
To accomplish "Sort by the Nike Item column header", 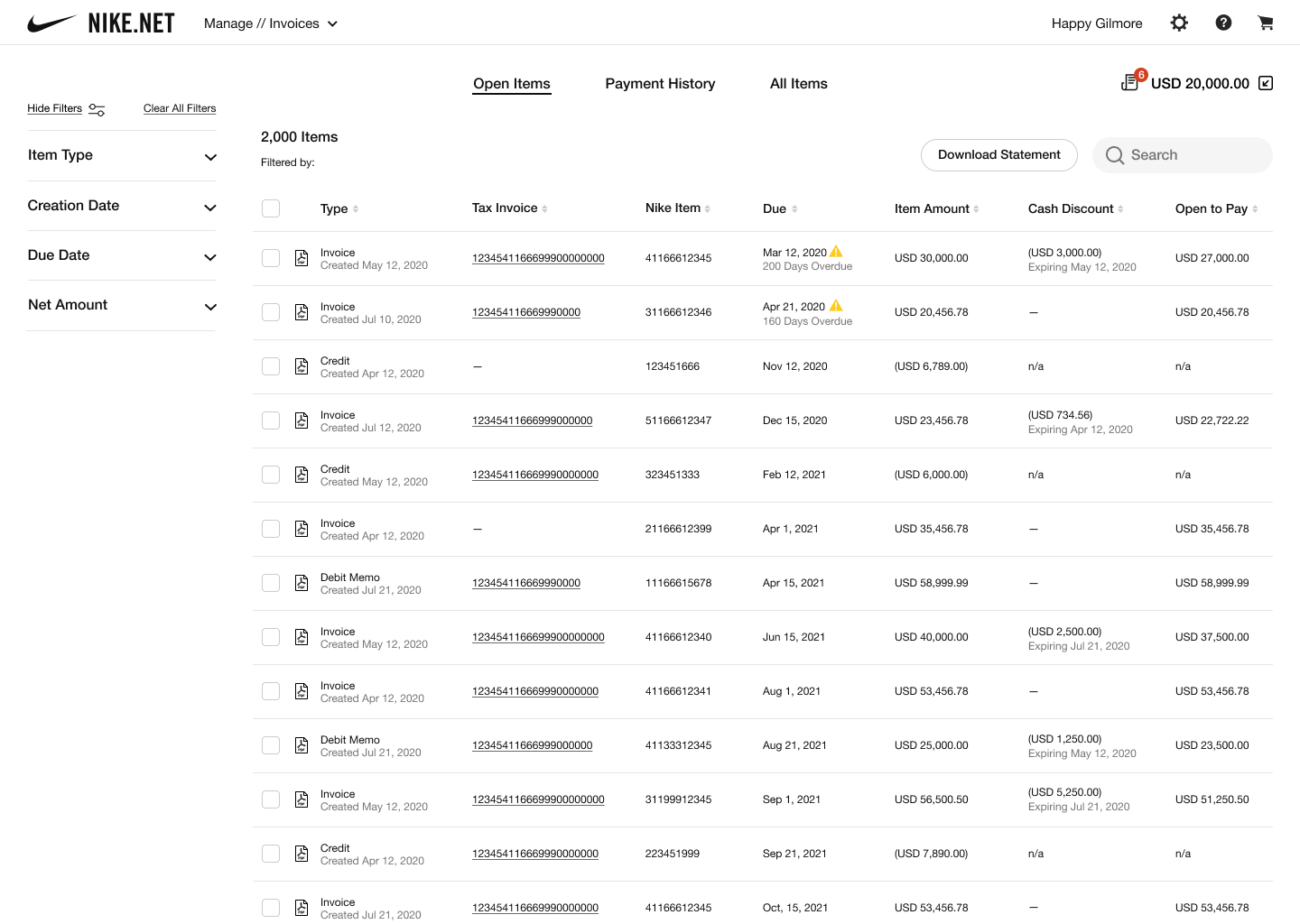I will click(x=677, y=208).
